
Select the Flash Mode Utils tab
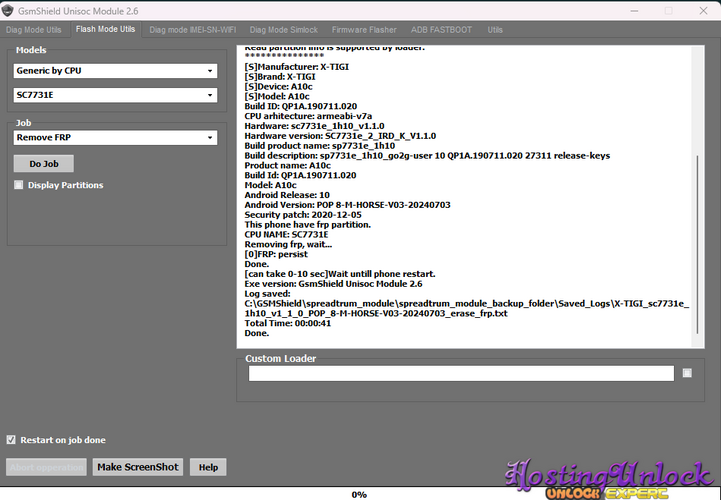[105, 30]
